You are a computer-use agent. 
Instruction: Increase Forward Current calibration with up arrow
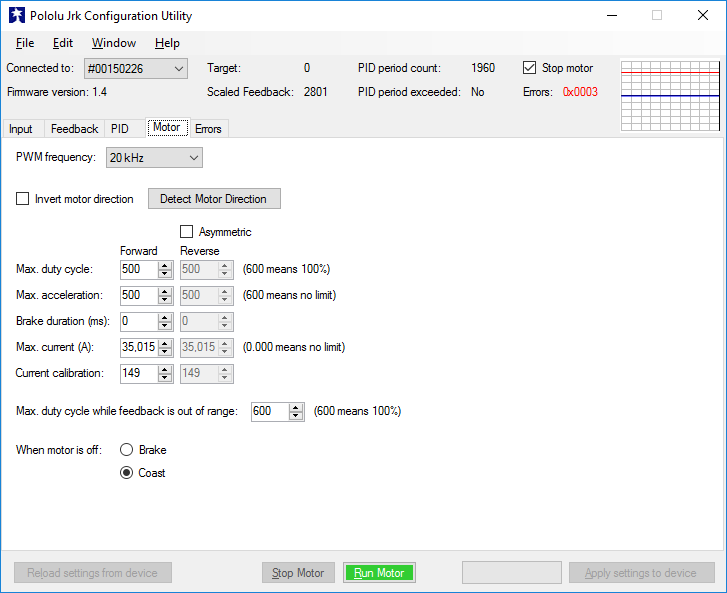(x=165, y=370)
